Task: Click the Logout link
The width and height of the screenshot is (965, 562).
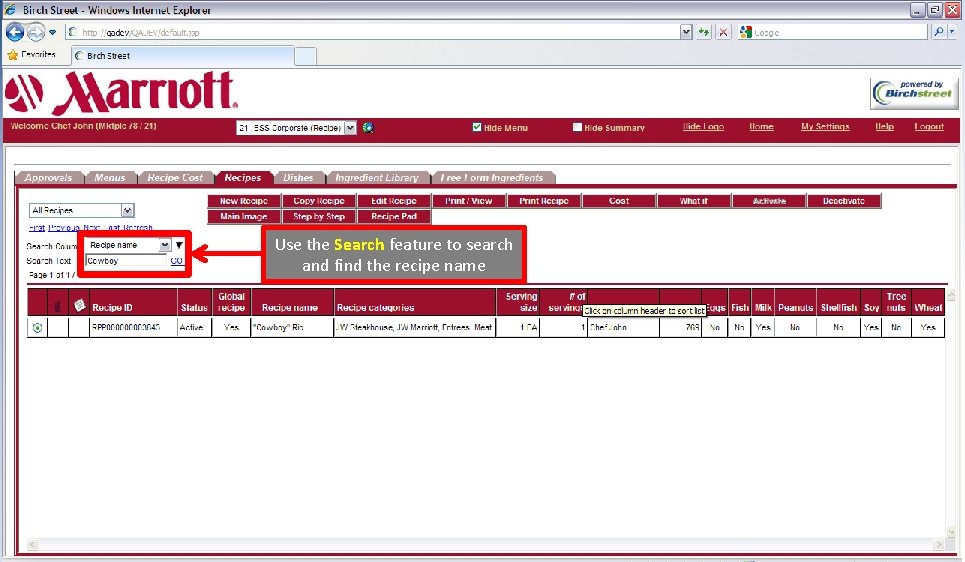Action: click(x=929, y=126)
